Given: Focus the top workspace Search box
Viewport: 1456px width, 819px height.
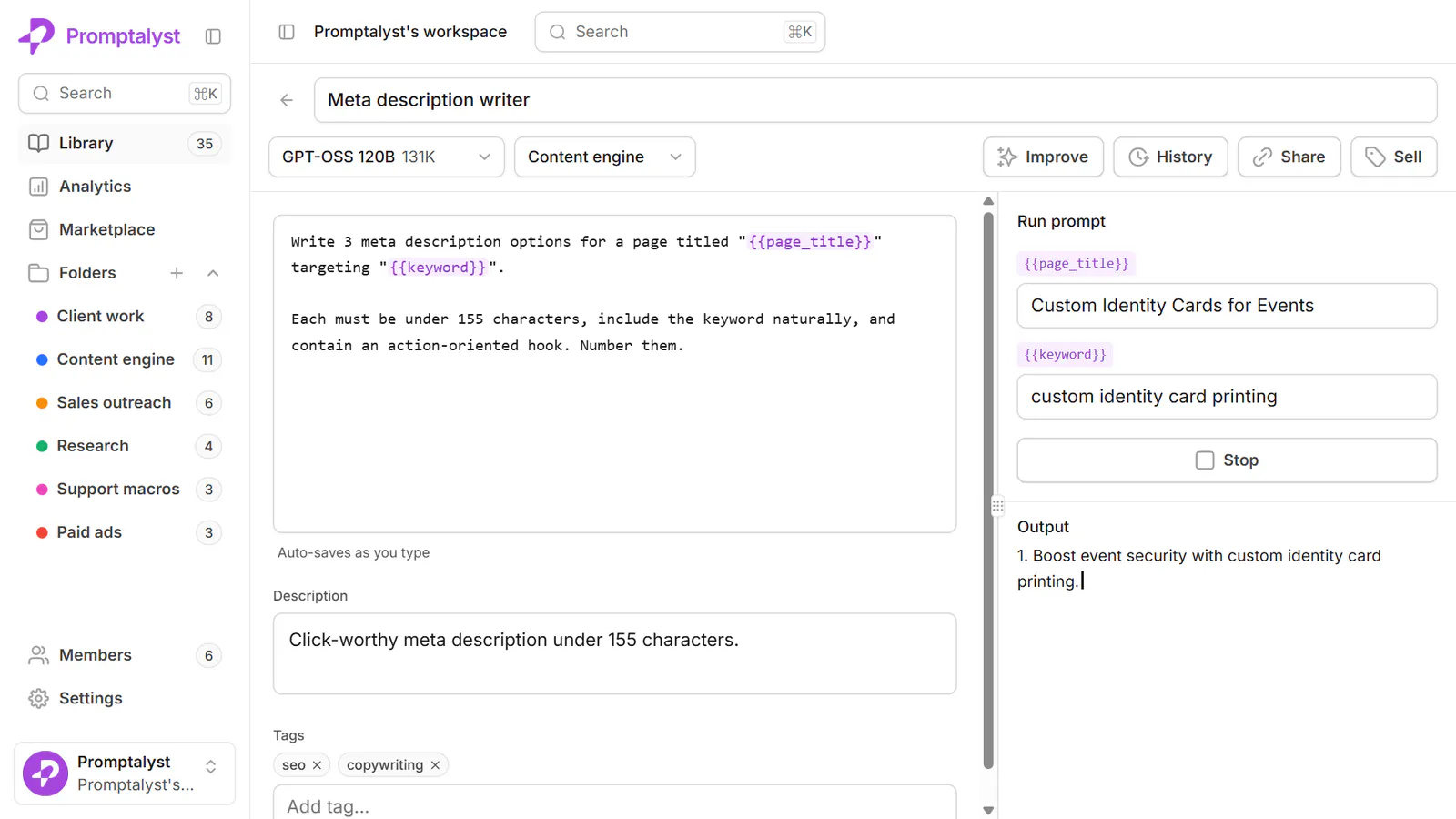Looking at the screenshot, I should pyautogui.click(x=680, y=32).
